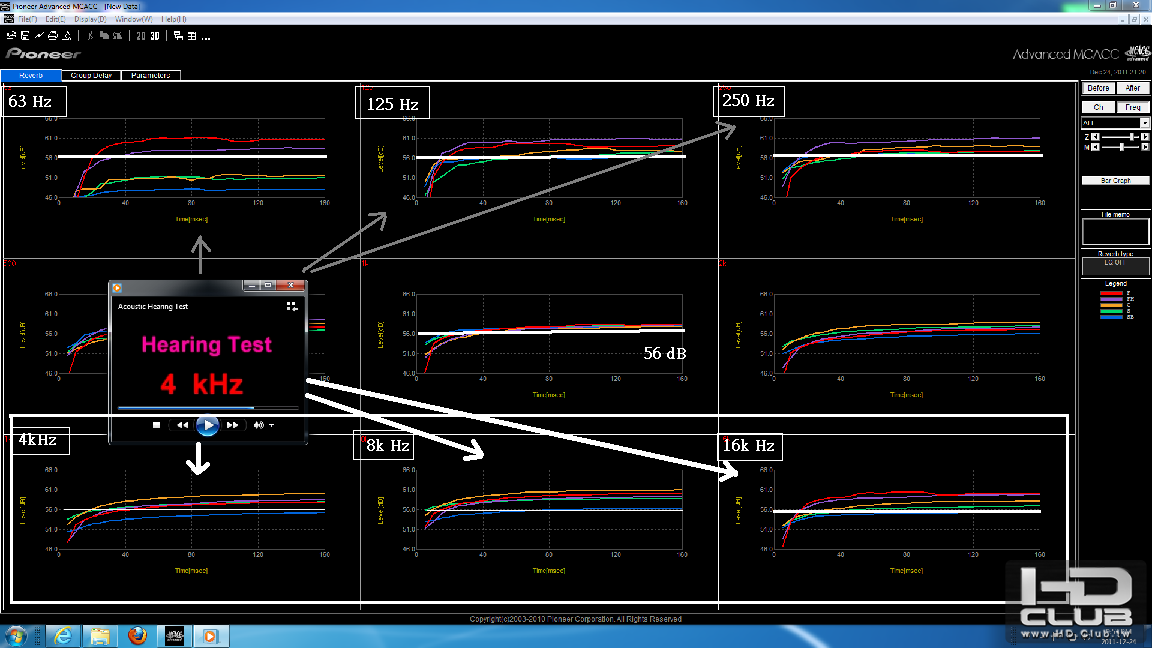Viewport: 1152px width, 649px height.
Task: Open the Display(D) menu
Action: point(90,19)
